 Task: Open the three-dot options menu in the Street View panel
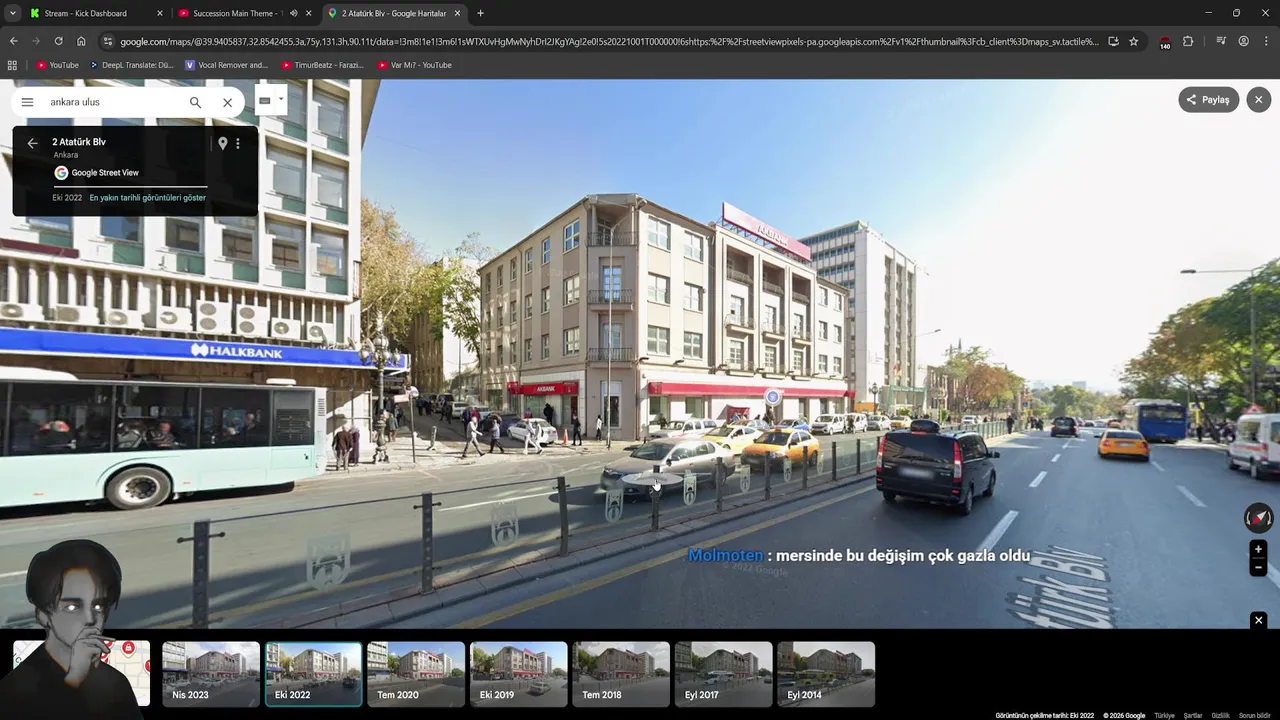[237, 143]
